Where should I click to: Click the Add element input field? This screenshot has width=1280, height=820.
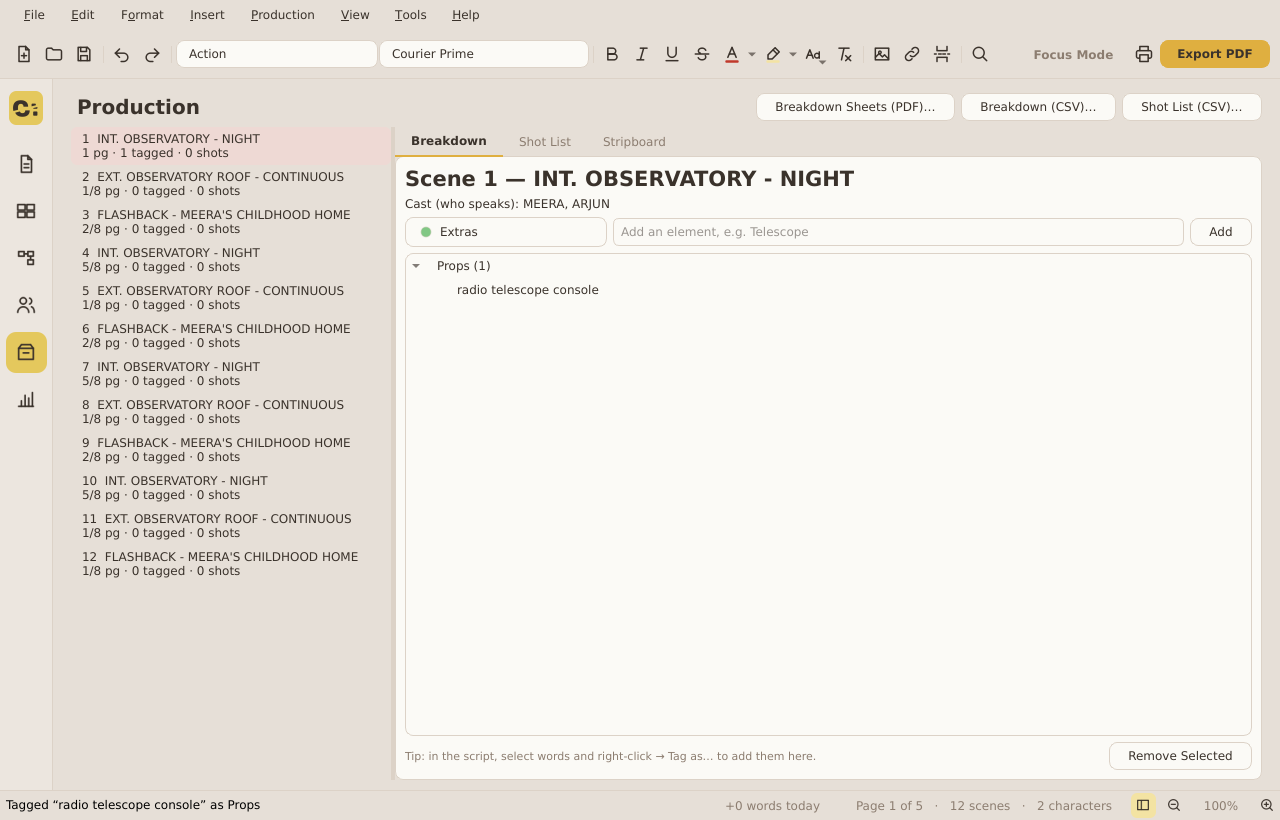tap(898, 232)
